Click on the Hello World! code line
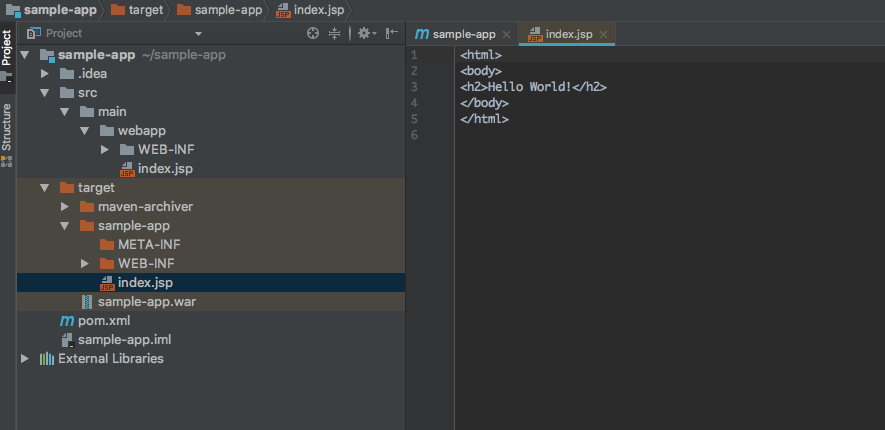885x430 pixels. tap(533, 87)
